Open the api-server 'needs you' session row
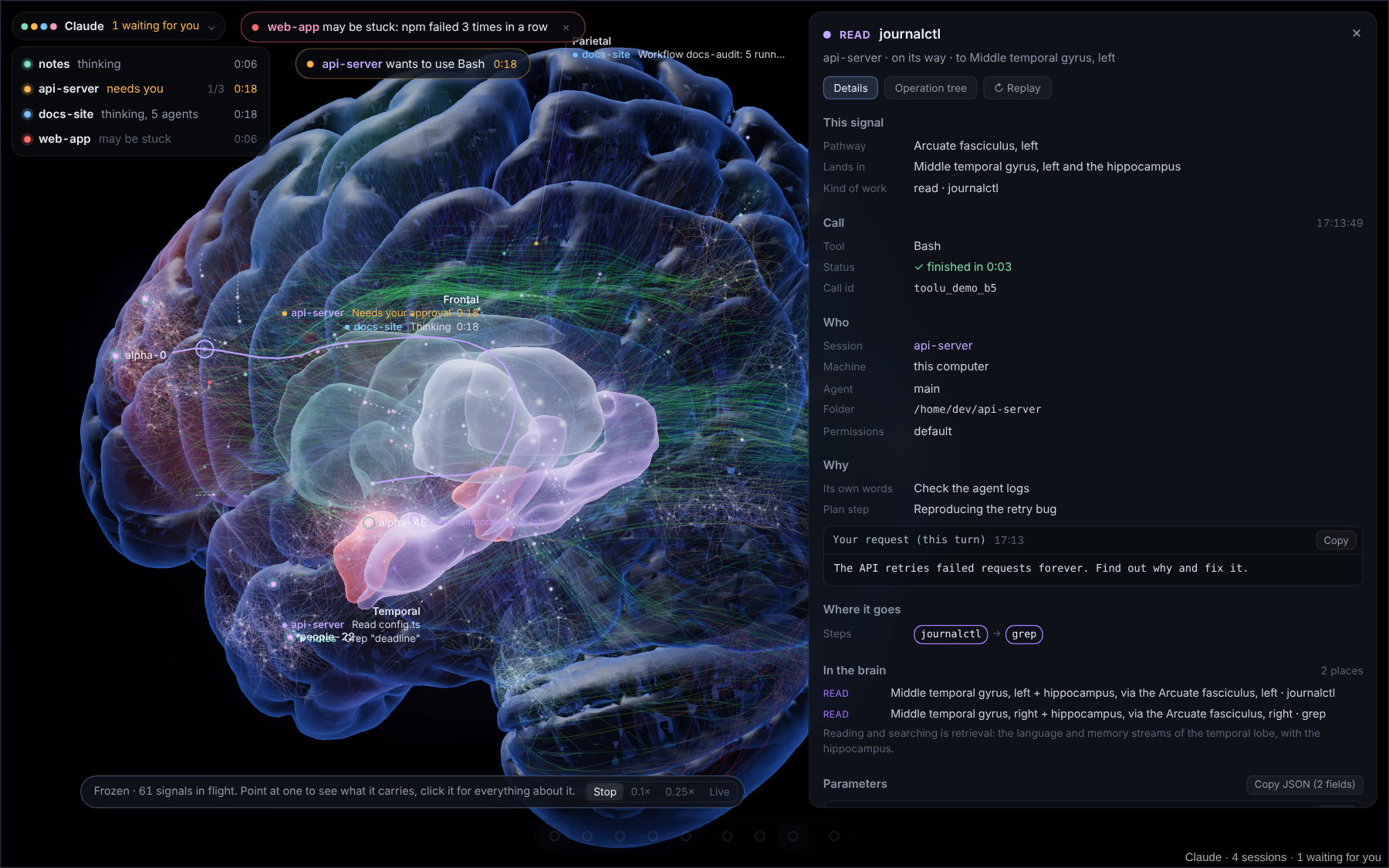Viewport: 1389px width, 868px height. pos(140,89)
